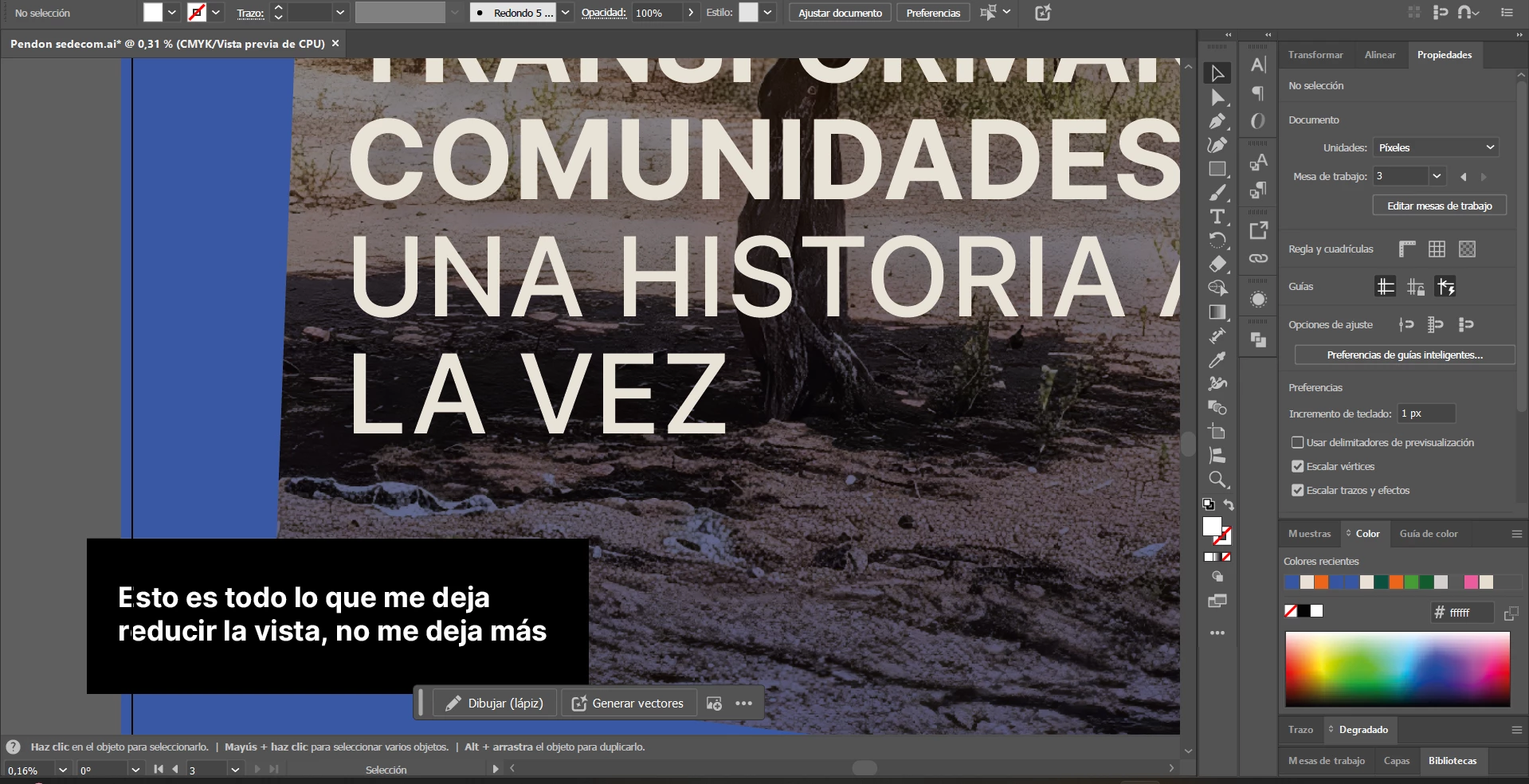Click the Preferencias button in control bar
Screen dimensions: 1529x784
[x=933, y=13]
